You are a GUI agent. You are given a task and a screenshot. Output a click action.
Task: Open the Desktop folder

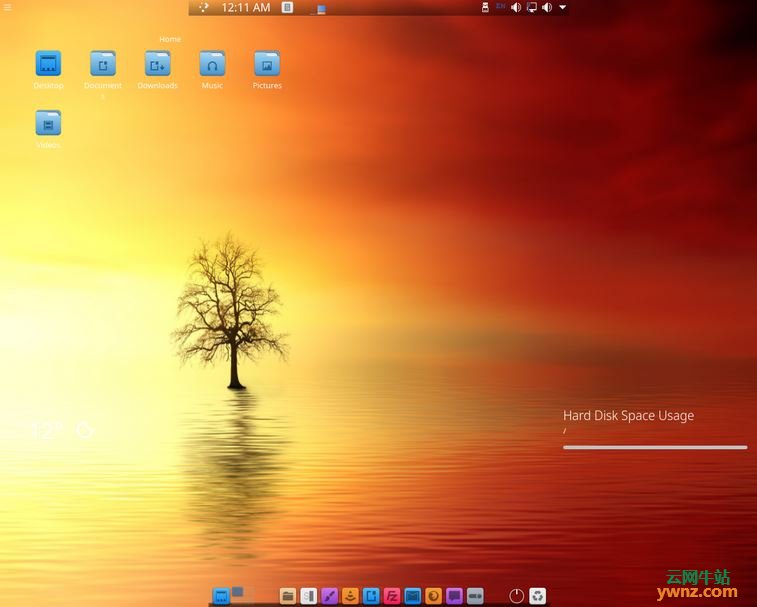point(48,64)
